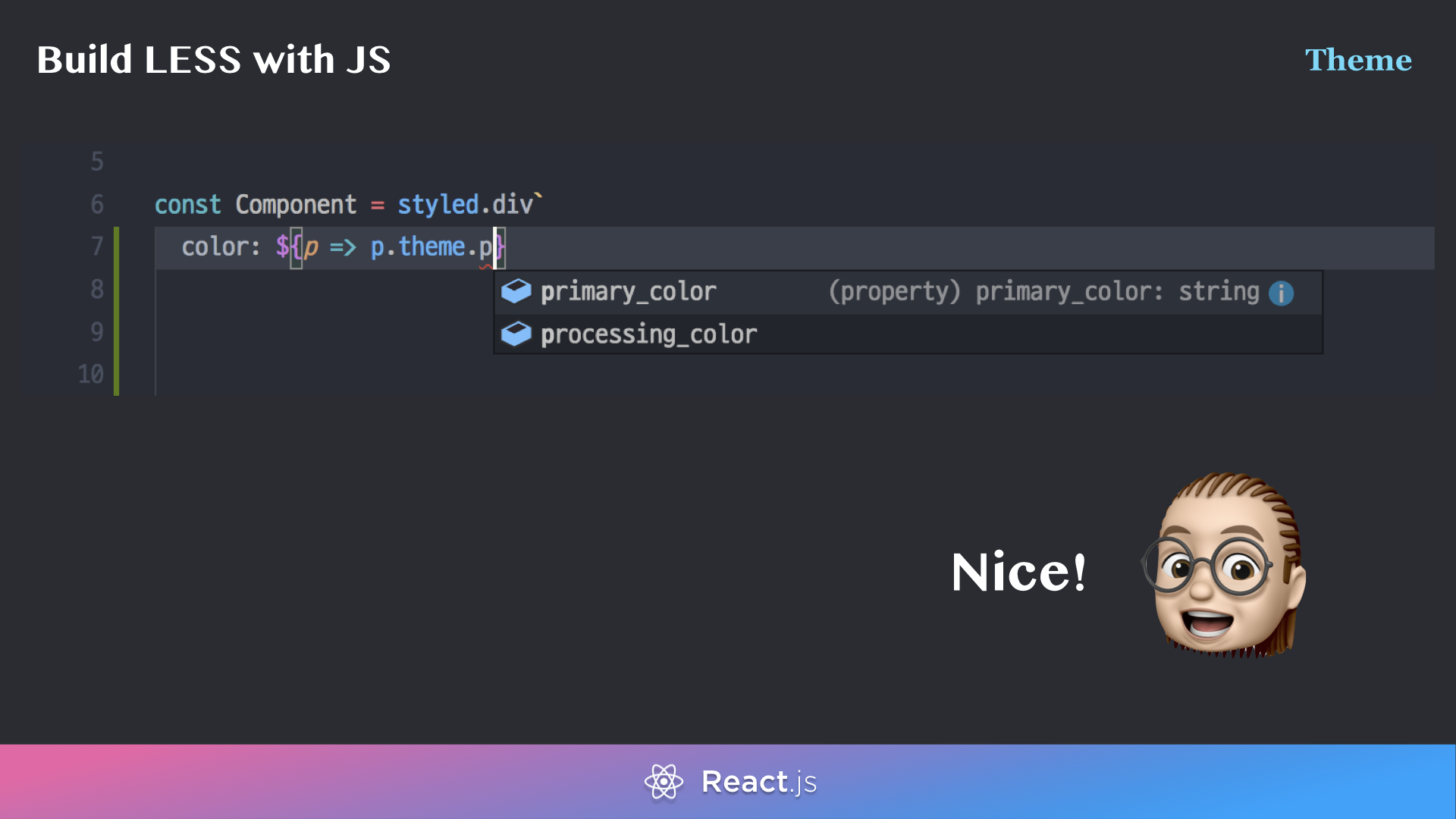Click the Nice! caption text

[1018, 572]
